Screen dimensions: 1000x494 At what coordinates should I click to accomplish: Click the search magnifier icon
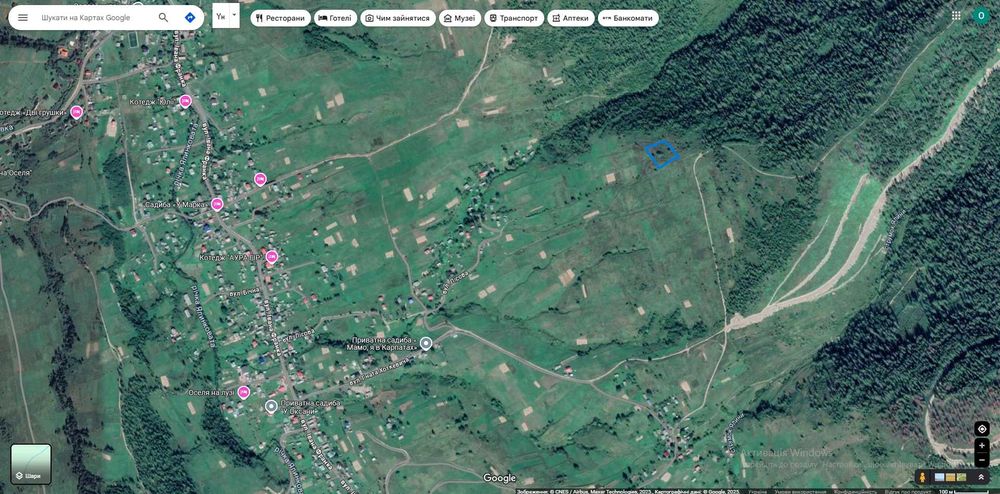tap(164, 18)
